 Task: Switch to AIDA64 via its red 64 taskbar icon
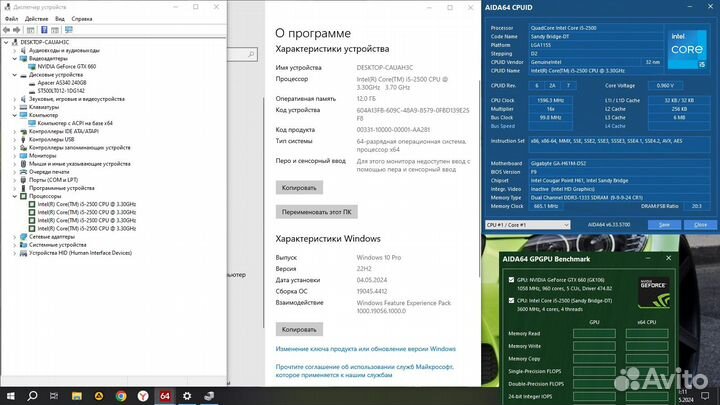[165, 396]
